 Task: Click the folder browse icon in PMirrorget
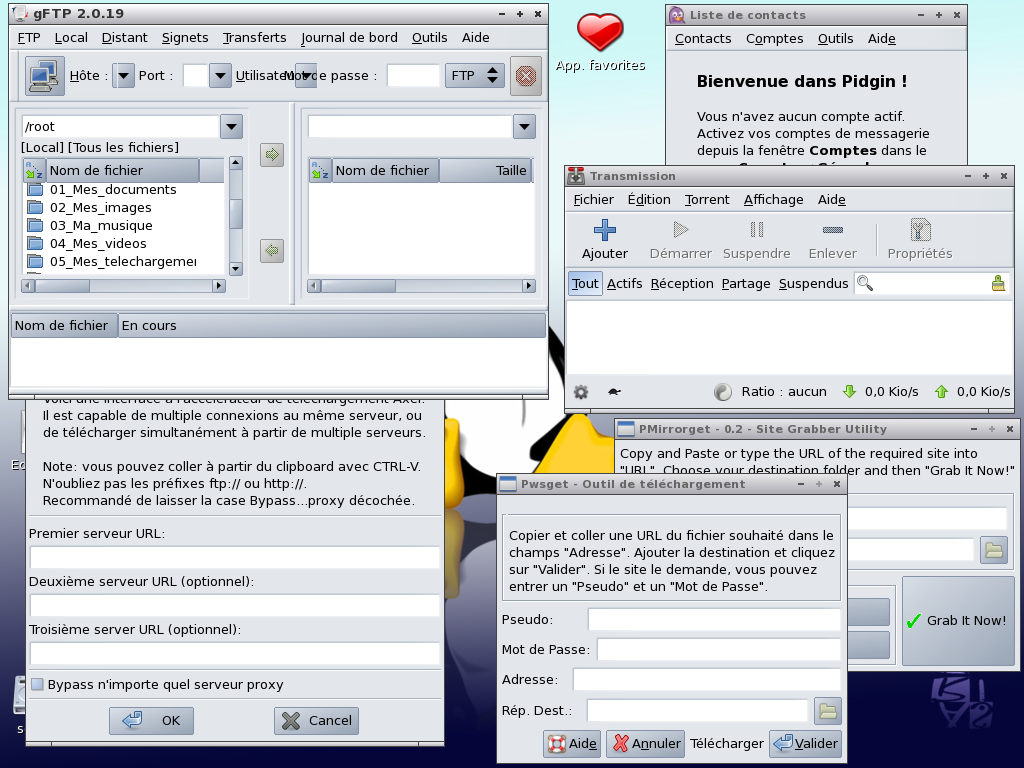(x=994, y=550)
